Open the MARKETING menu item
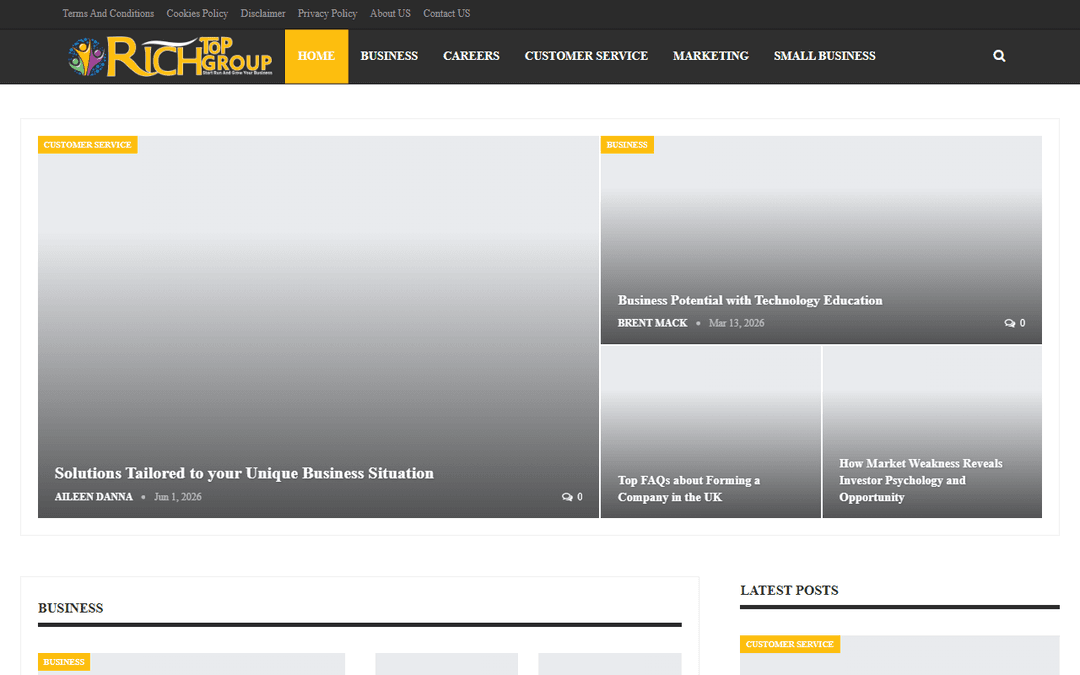1080x675 pixels. (711, 56)
